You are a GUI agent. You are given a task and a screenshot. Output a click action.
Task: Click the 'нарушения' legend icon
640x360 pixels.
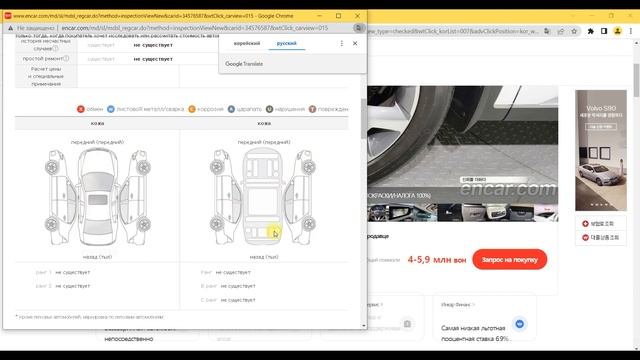coord(269,109)
